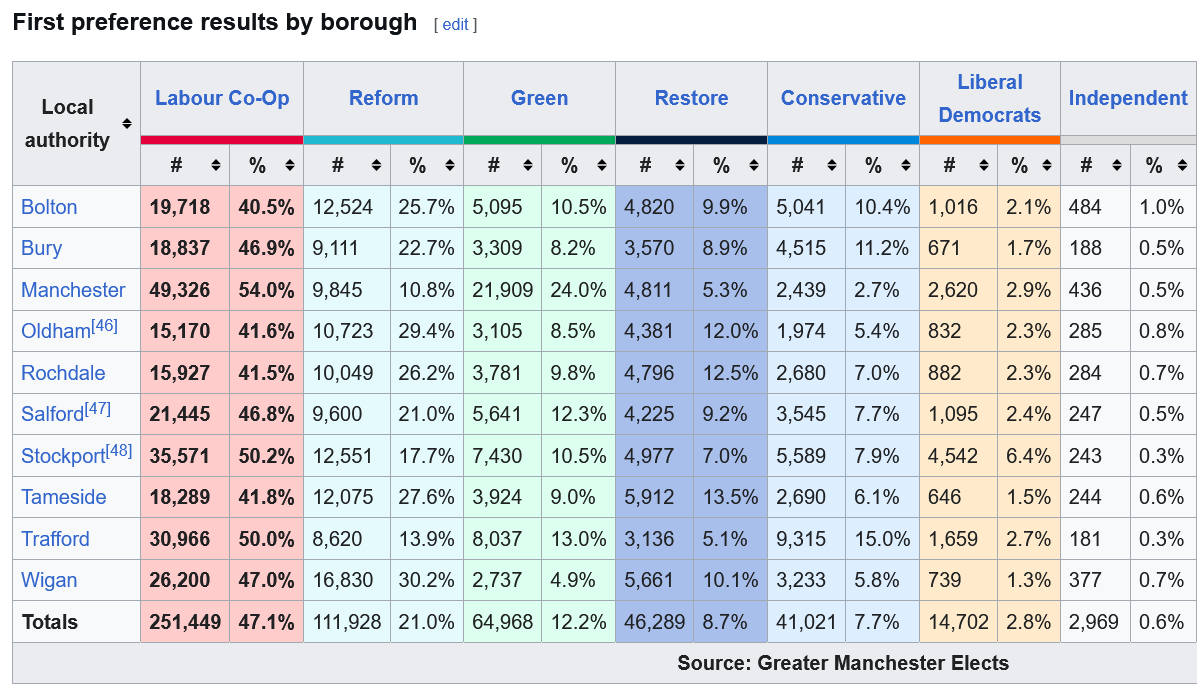The image size is (1197, 685).
Task: Open the Liberal Democrats party link
Action: pyautogui.click(x=989, y=99)
